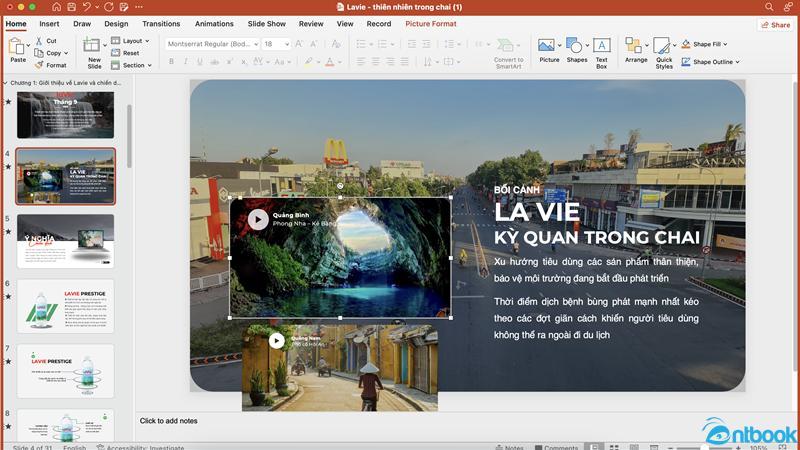Open the Transitions tab
The width and height of the screenshot is (800, 450).
161,24
